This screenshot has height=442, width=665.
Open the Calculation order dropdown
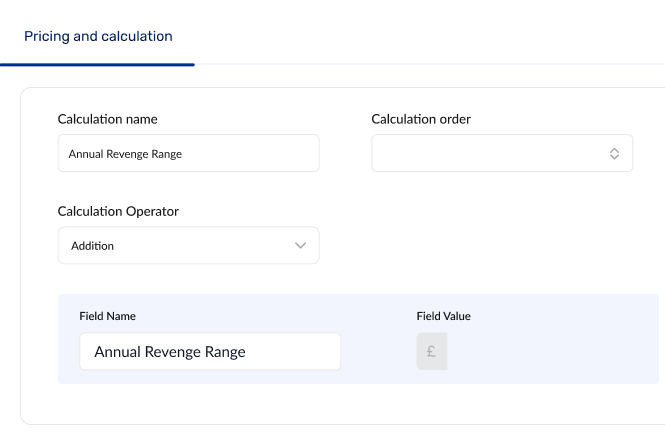[x=501, y=154]
